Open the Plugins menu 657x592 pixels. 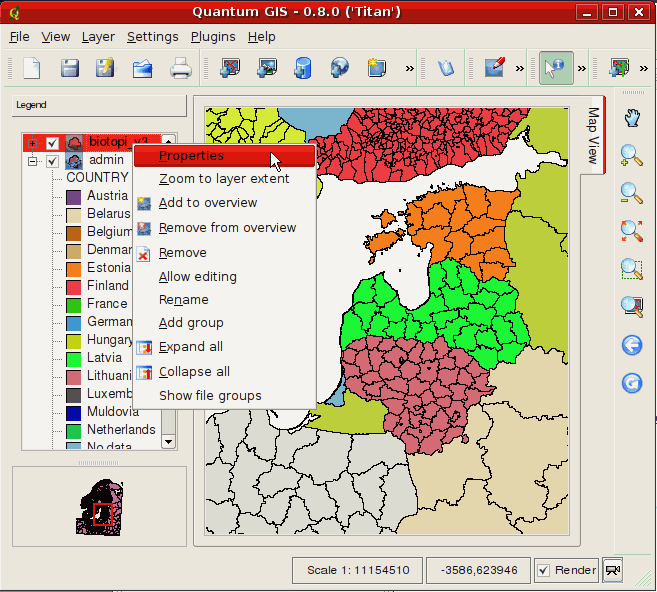tap(213, 37)
